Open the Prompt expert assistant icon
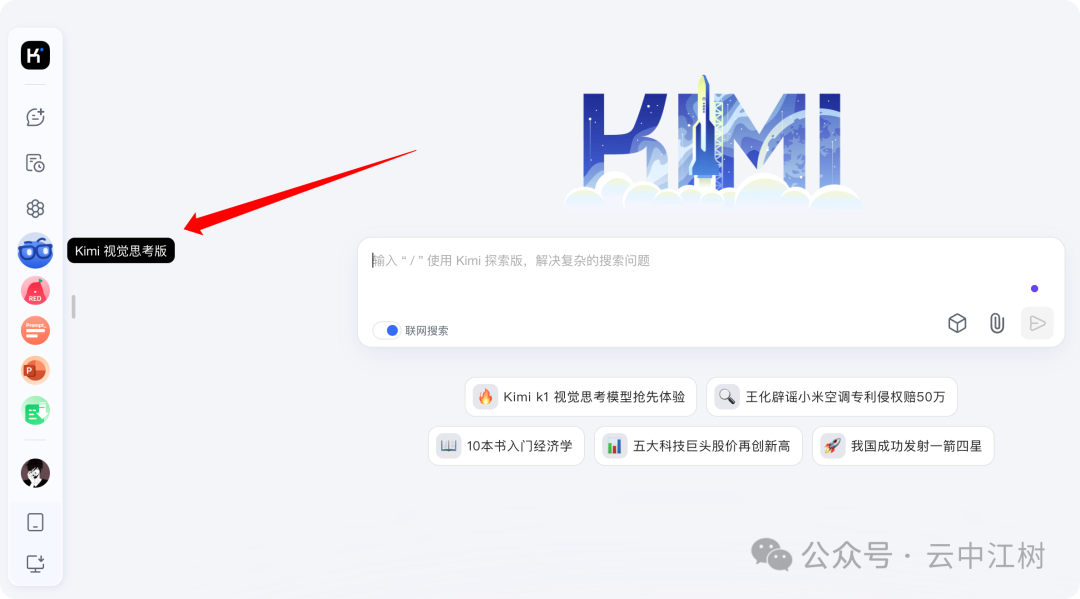The height and width of the screenshot is (599, 1080). tap(35, 330)
